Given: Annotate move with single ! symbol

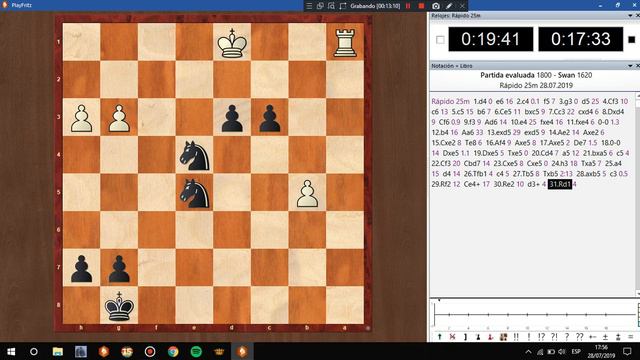Looking at the screenshot, I should click(529, 337).
